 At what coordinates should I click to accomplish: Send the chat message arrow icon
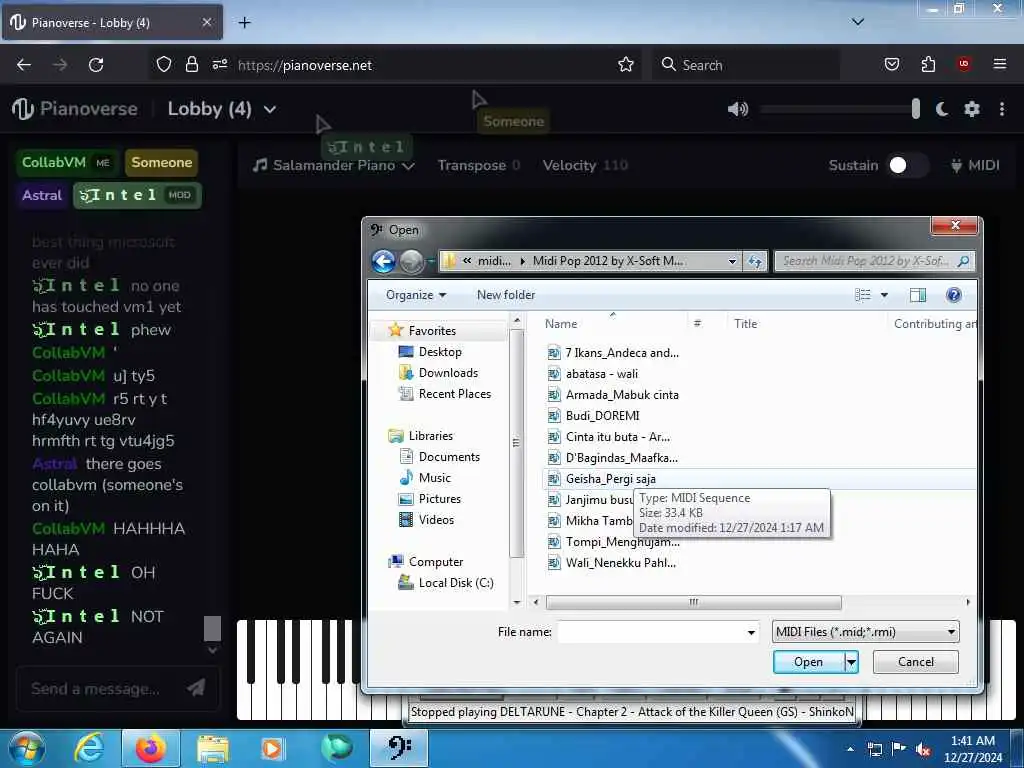tap(196, 687)
